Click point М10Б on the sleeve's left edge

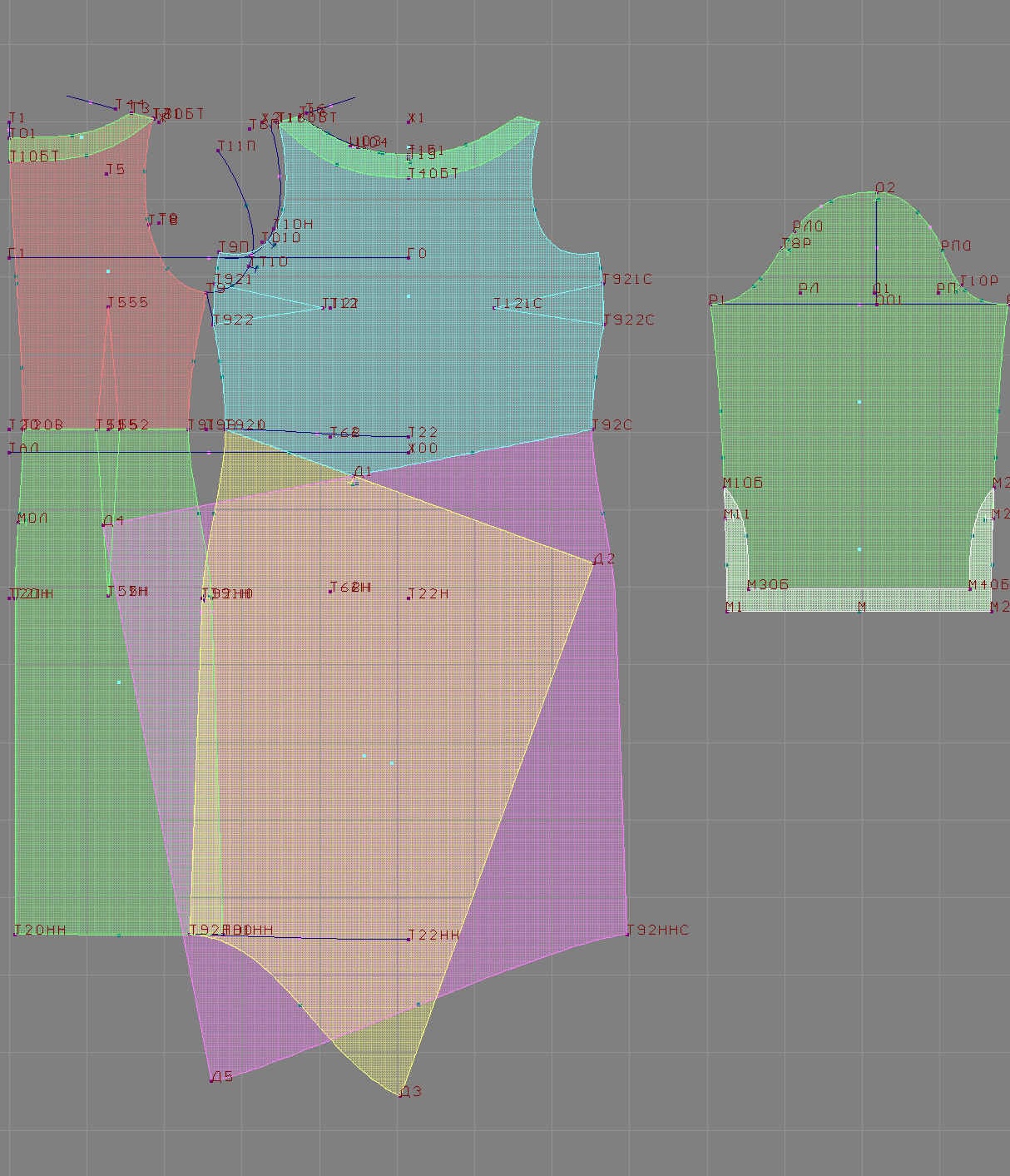724,487
